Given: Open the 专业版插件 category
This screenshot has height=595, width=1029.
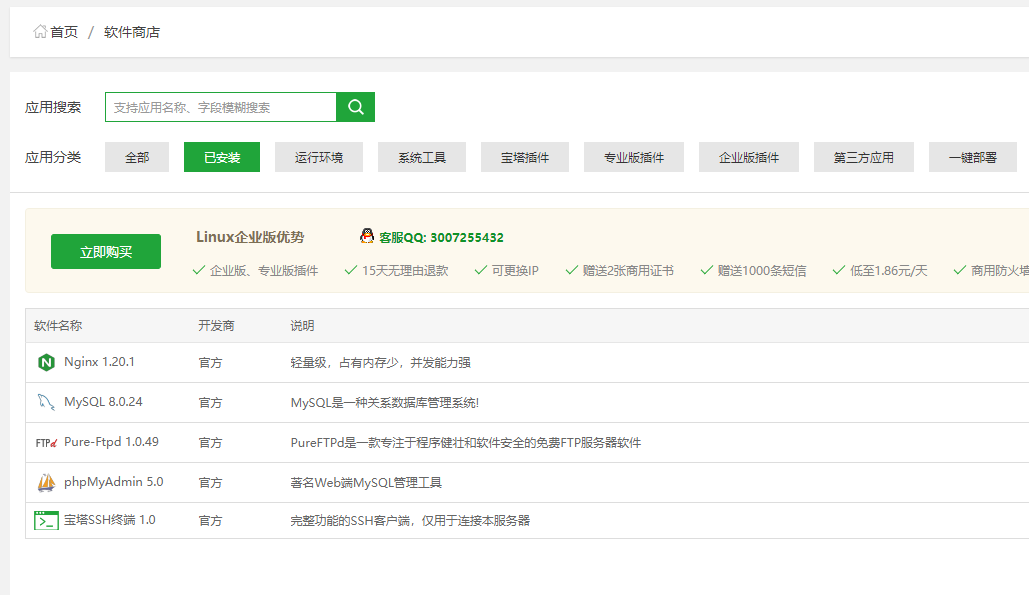Looking at the screenshot, I should 634,157.
